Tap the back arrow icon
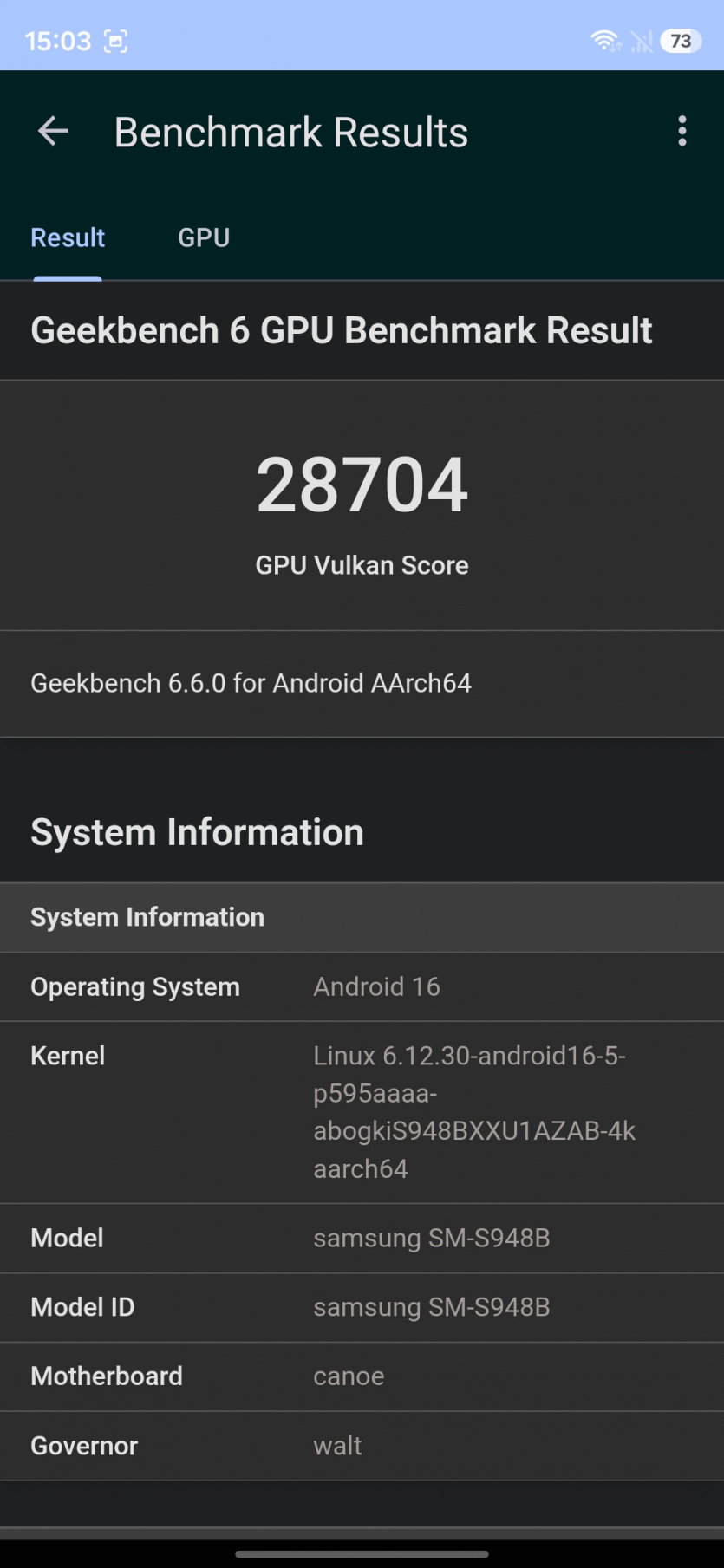This screenshot has height=1568, width=724. [53, 132]
